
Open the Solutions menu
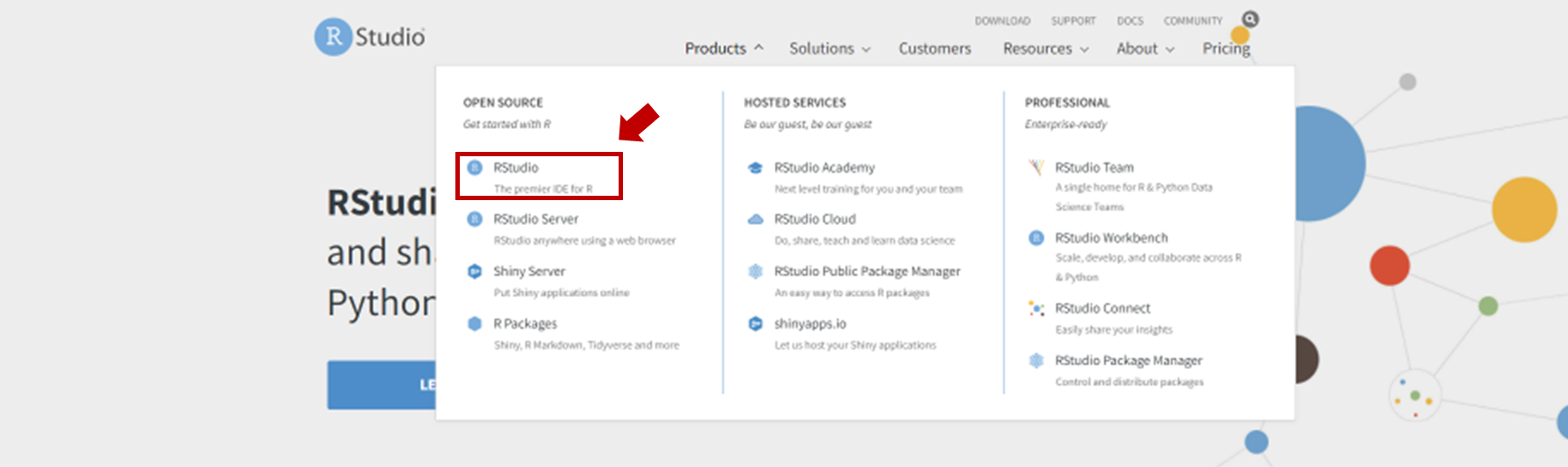point(821,48)
